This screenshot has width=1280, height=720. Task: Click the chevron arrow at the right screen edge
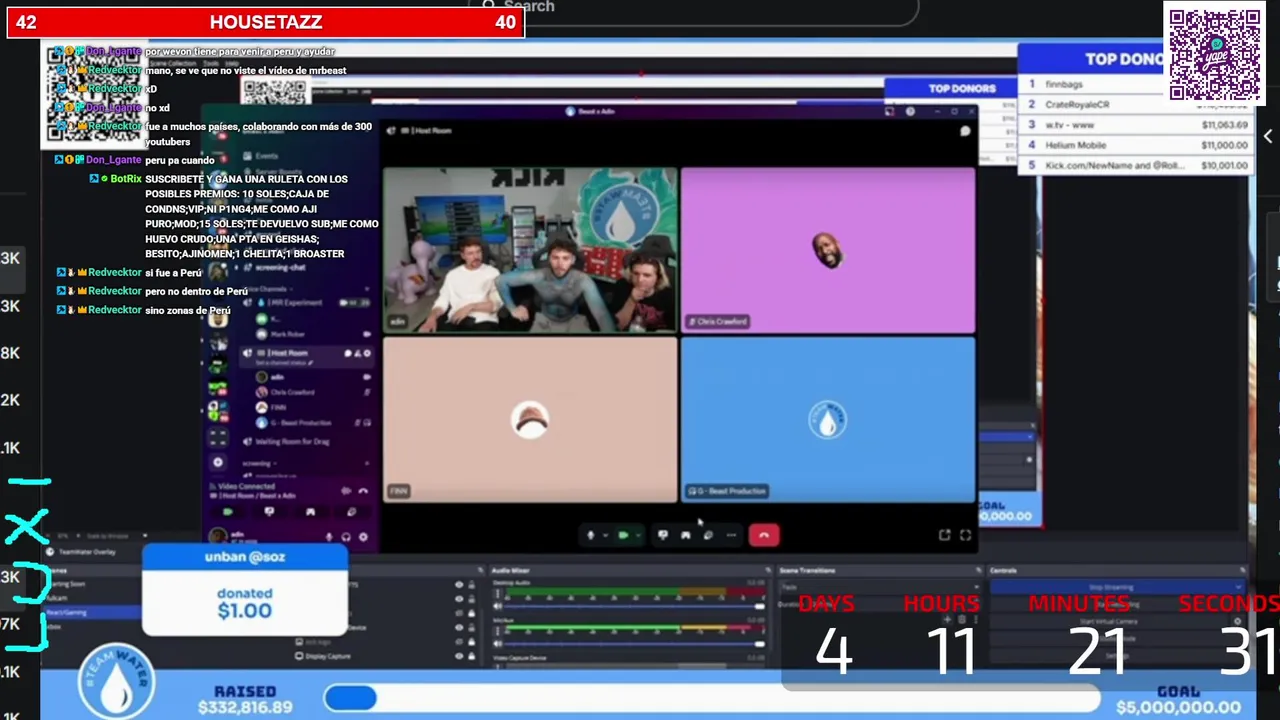tap(1267, 136)
